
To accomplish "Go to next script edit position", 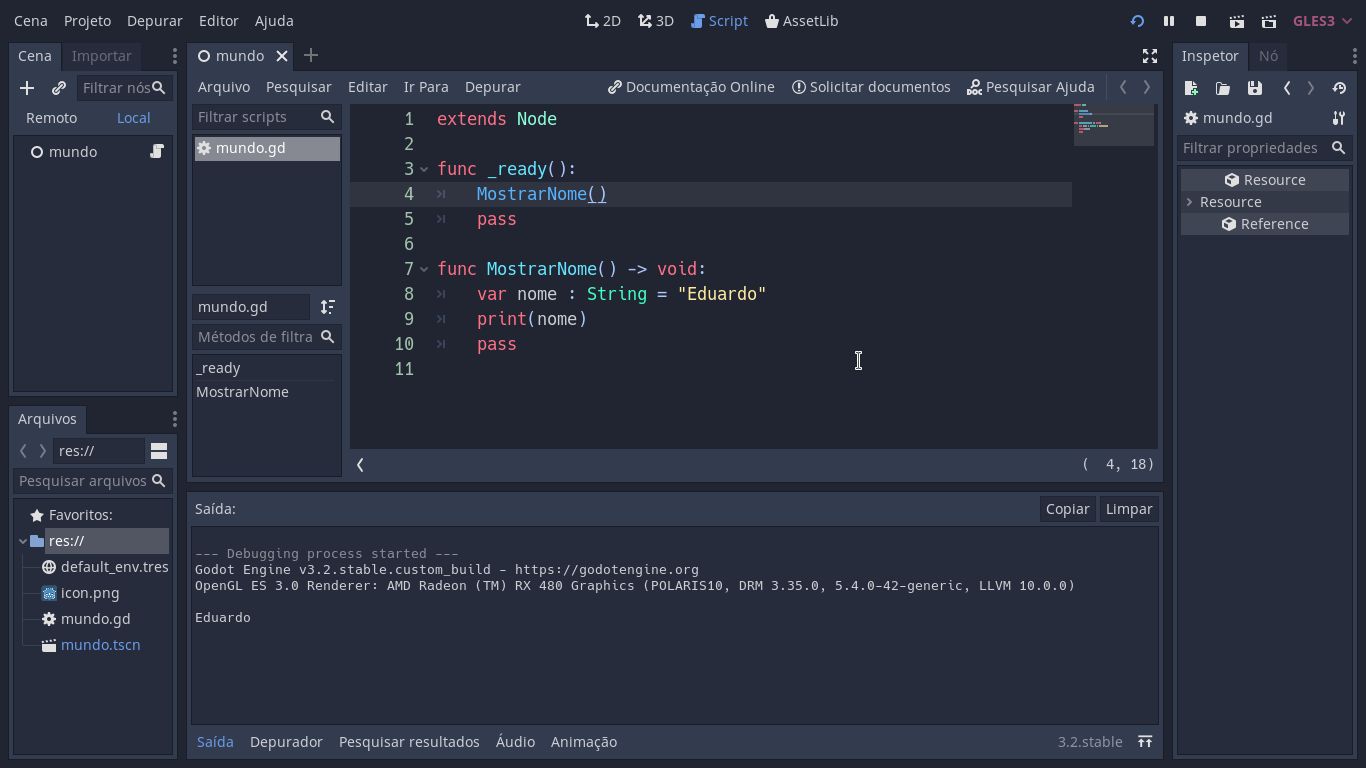I will coord(1147,87).
